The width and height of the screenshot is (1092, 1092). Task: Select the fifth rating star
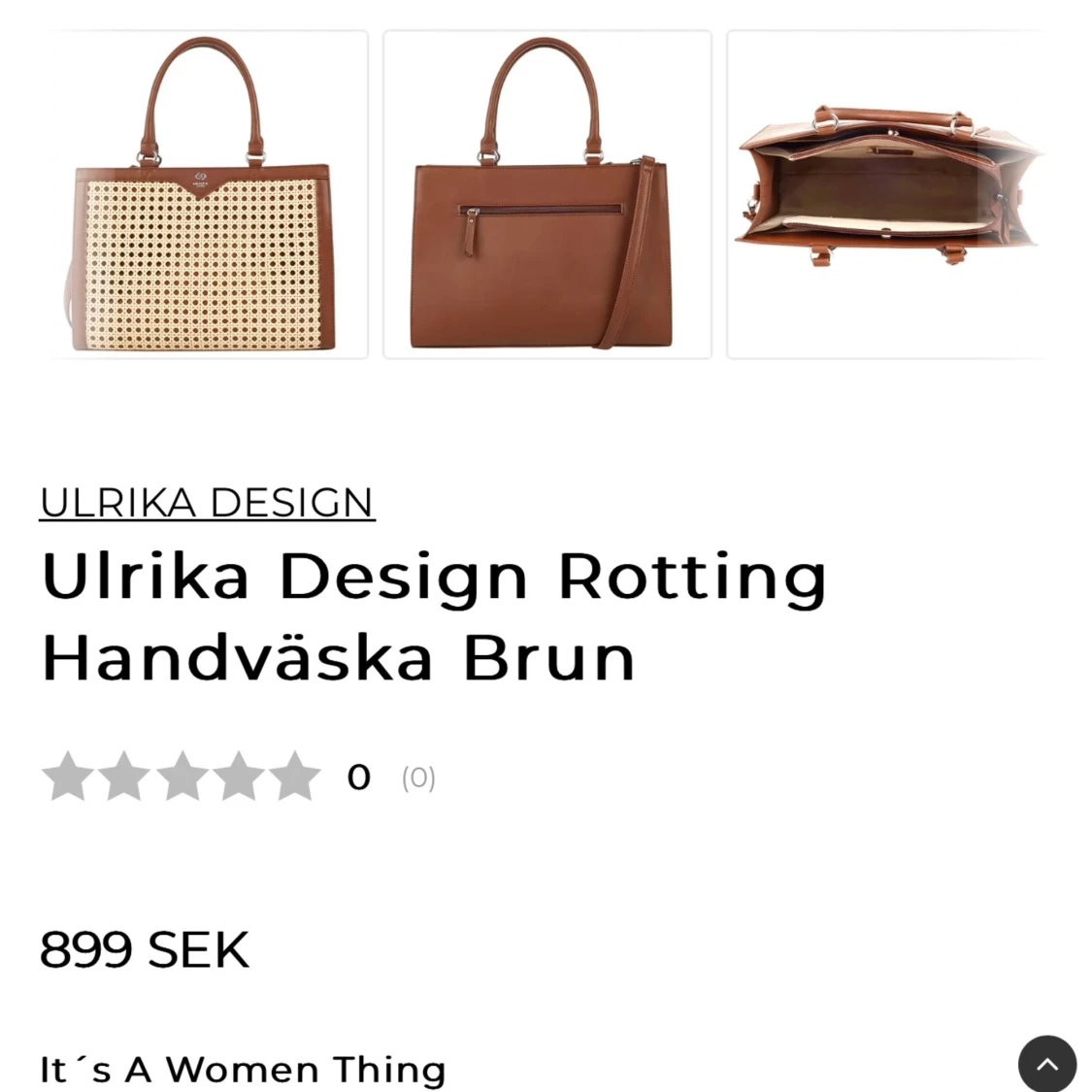pyautogui.click(x=294, y=776)
